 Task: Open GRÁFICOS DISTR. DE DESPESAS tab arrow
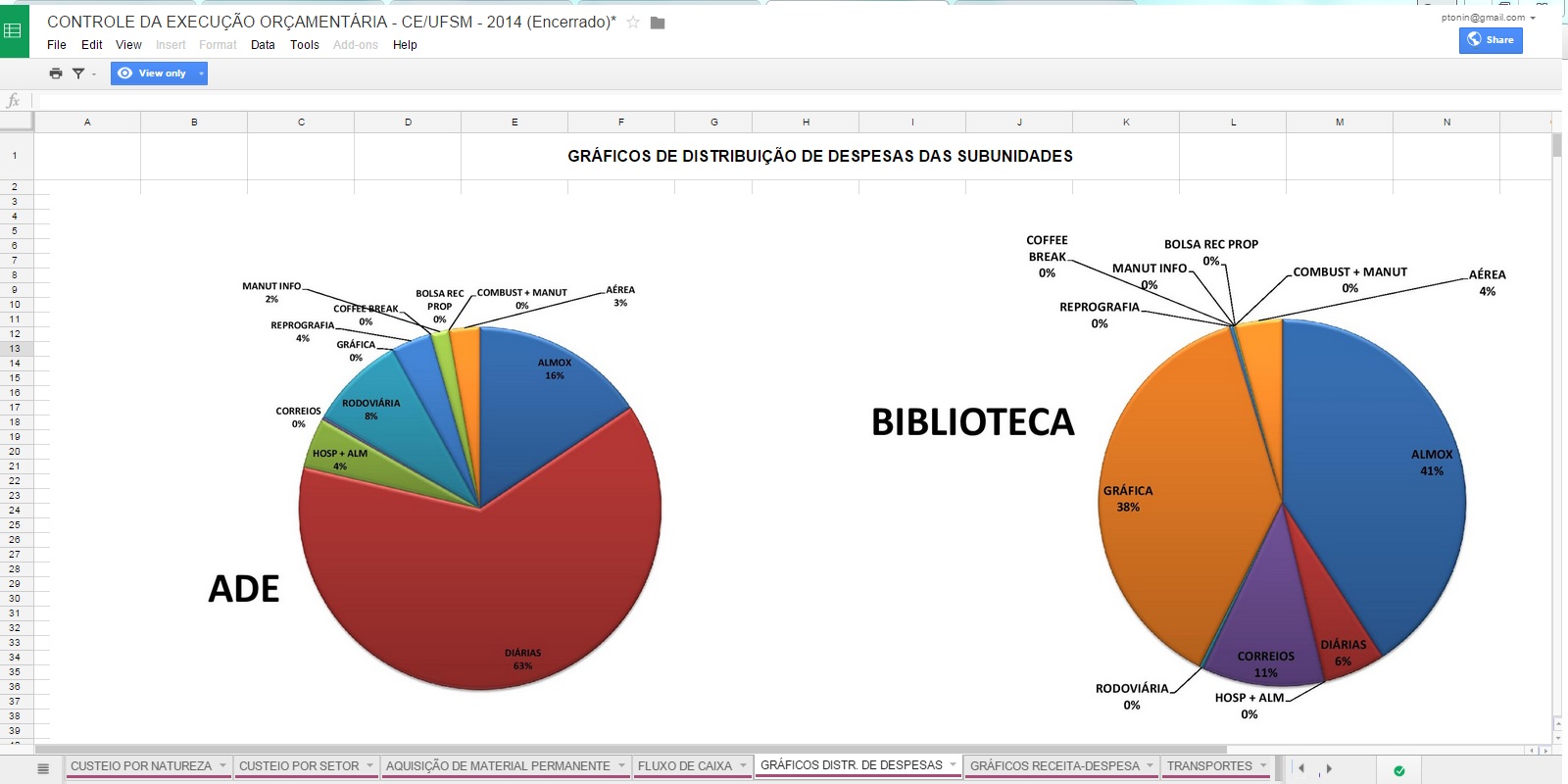coord(953,764)
